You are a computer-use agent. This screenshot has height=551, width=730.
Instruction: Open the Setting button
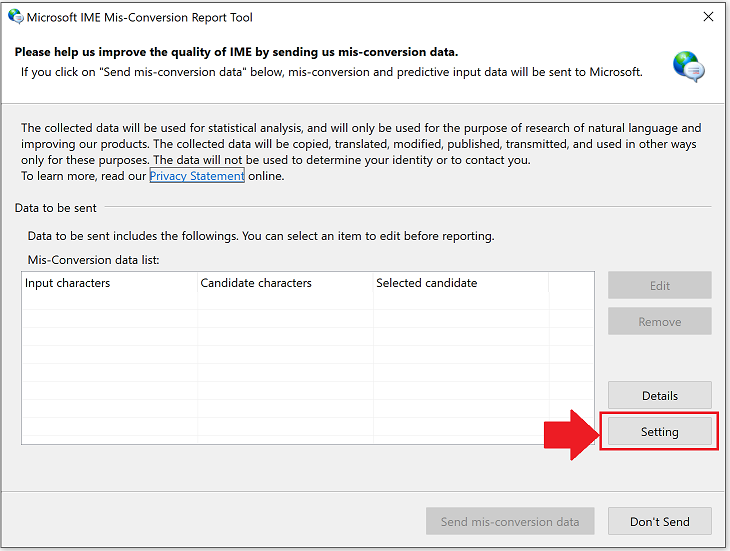pos(659,431)
